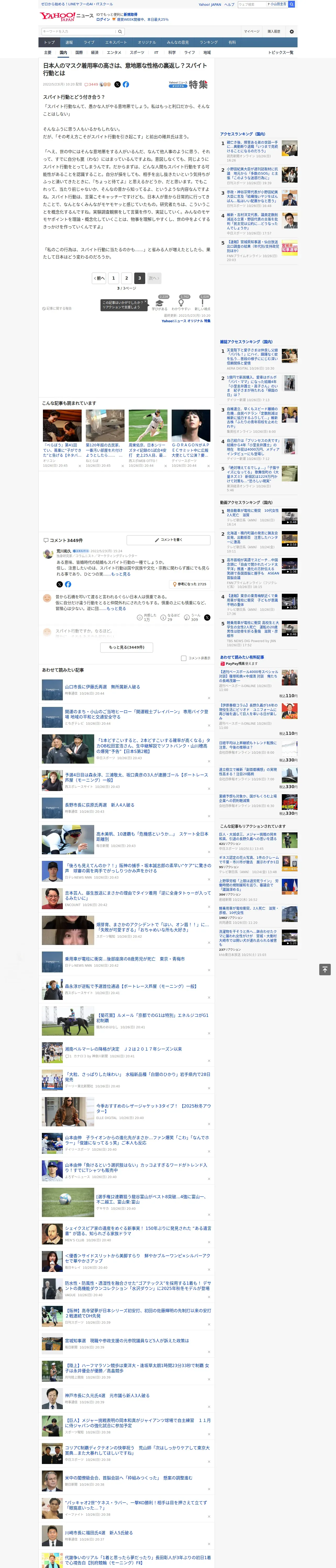React with 新しい視点 exclamation icon
The height and width of the screenshot is (1568, 336).
pos(203,303)
